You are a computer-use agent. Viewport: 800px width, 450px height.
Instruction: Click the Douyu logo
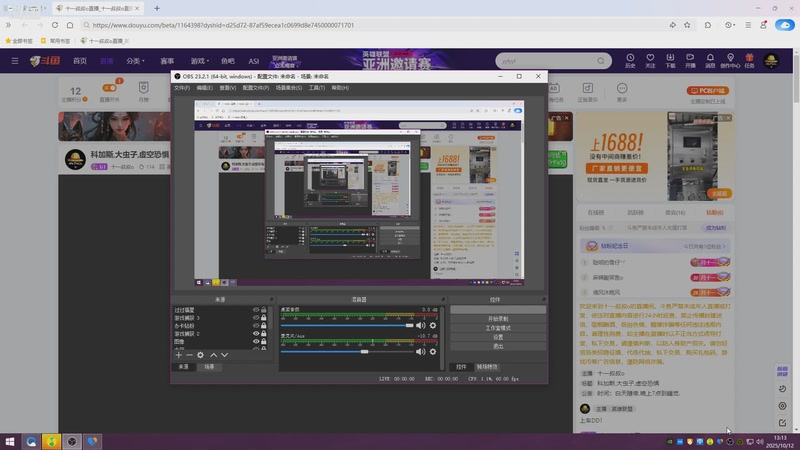45,61
